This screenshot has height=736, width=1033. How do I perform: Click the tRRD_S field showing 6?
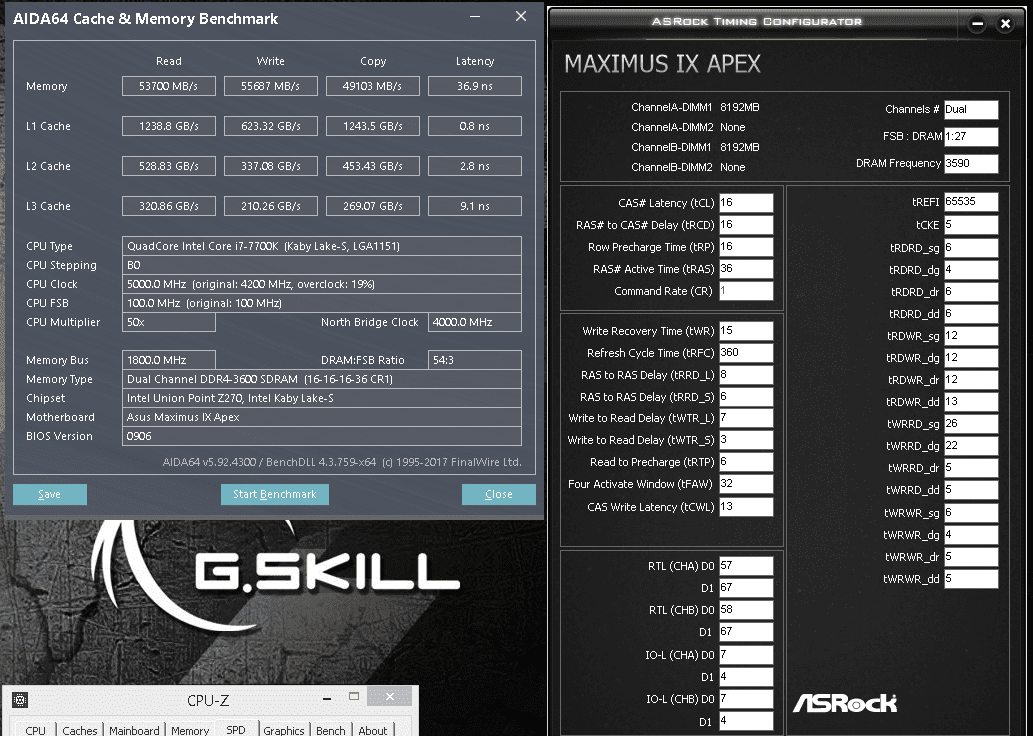pos(746,397)
